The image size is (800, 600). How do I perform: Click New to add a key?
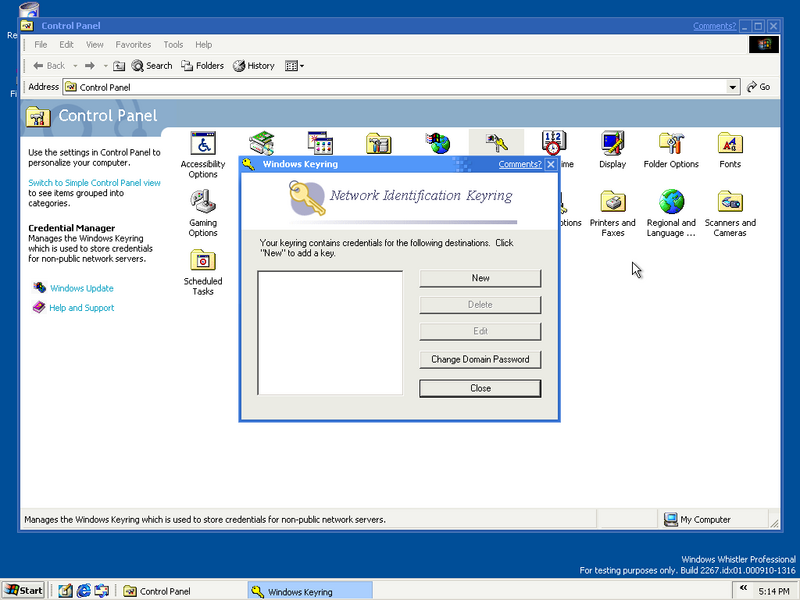tap(480, 278)
